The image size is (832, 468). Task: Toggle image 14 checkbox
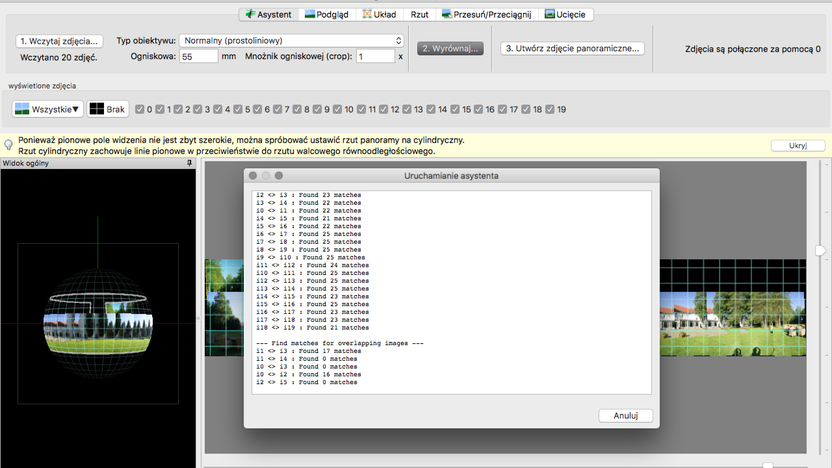pos(431,109)
